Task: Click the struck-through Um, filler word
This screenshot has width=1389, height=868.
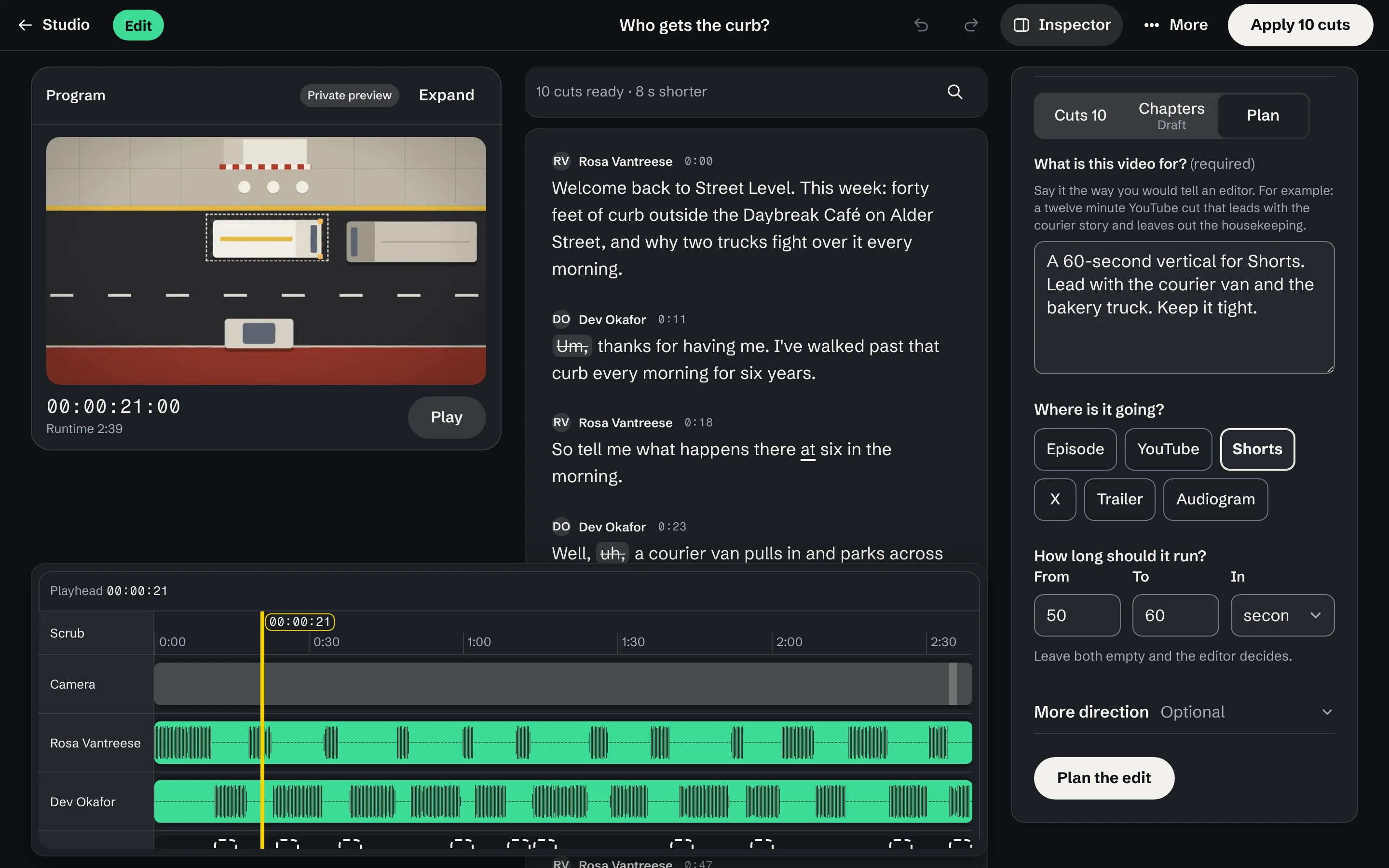Action: [572, 346]
